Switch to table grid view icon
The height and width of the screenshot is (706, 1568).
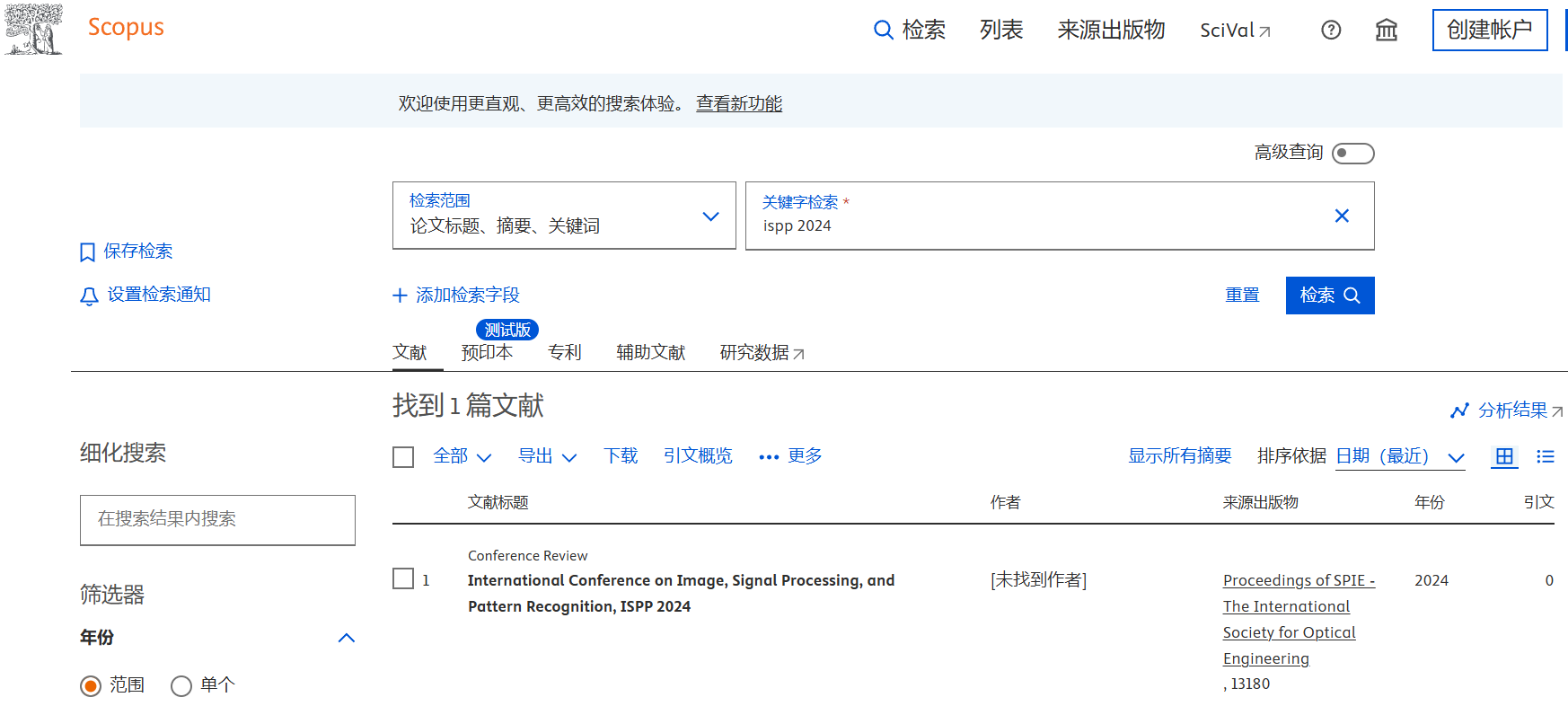click(1504, 456)
